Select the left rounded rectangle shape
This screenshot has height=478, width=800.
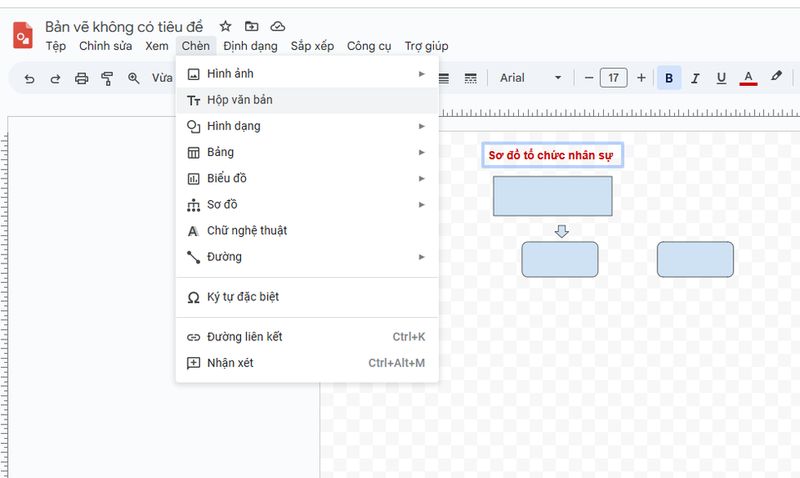(560, 259)
